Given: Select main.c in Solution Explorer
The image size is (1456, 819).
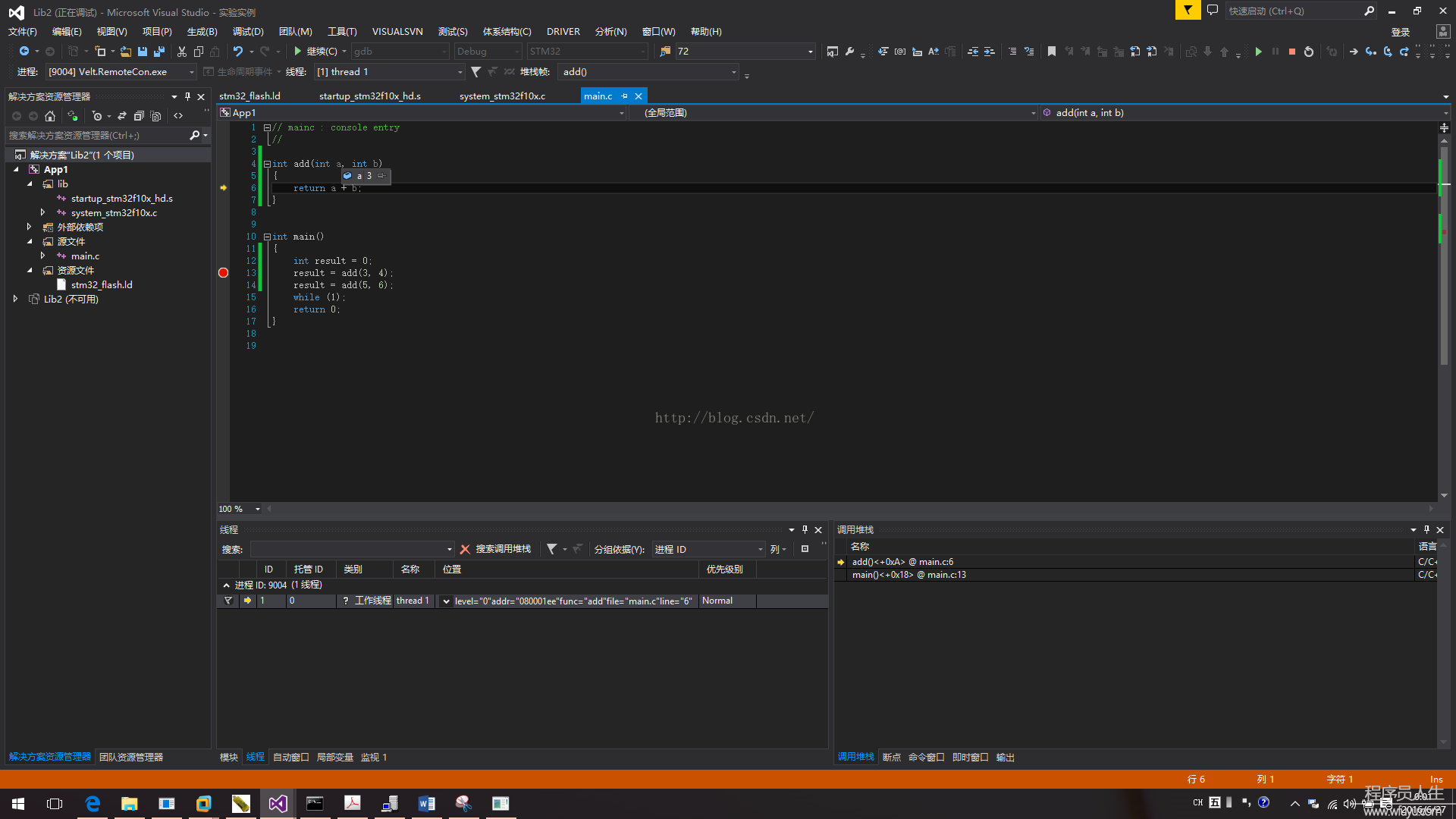Looking at the screenshot, I should point(85,256).
